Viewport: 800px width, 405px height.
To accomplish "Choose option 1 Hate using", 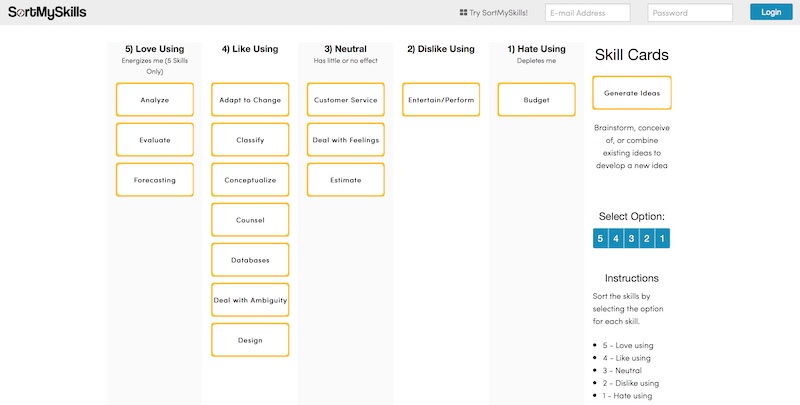I will 661,238.
